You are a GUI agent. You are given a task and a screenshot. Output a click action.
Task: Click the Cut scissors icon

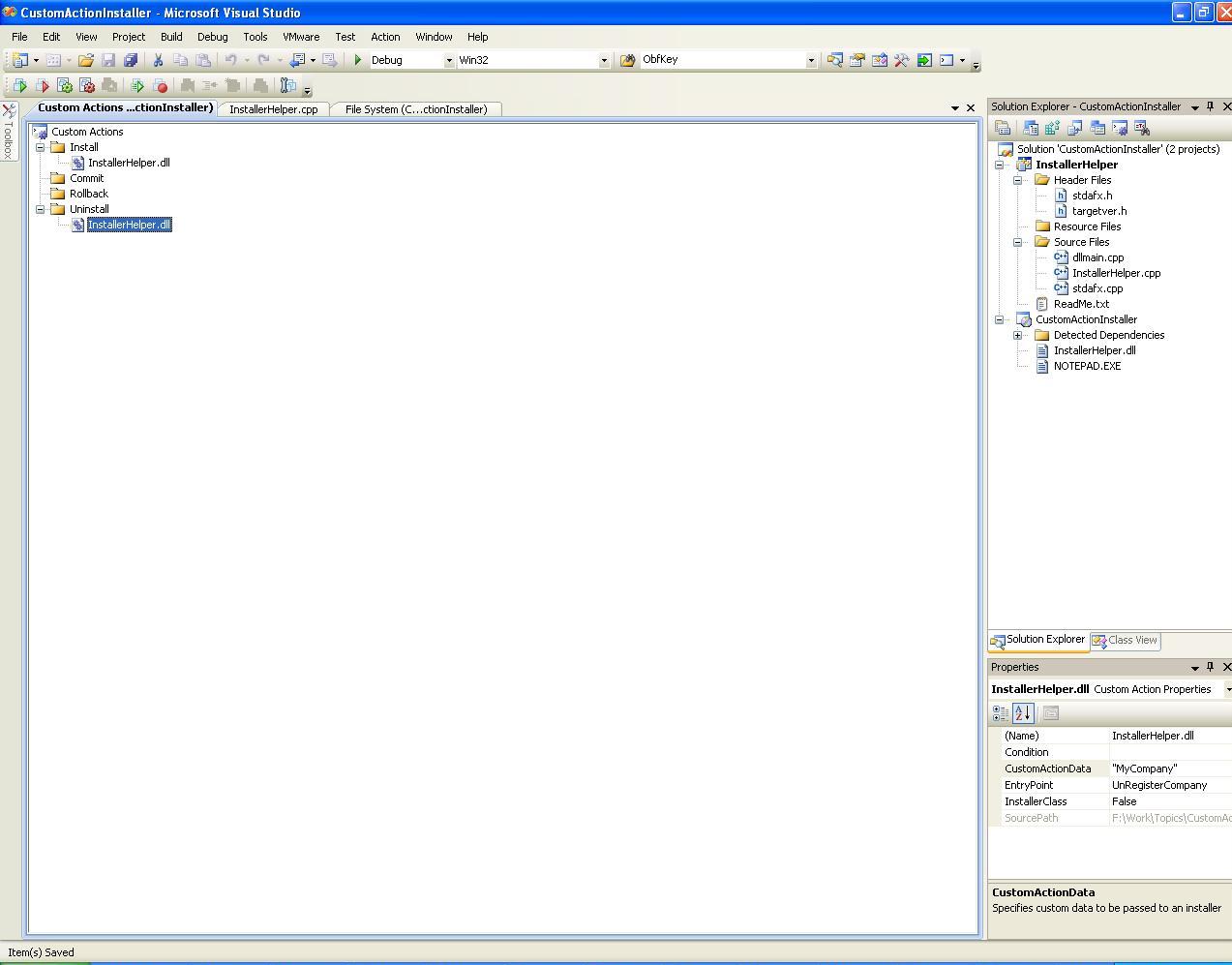coord(158,60)
